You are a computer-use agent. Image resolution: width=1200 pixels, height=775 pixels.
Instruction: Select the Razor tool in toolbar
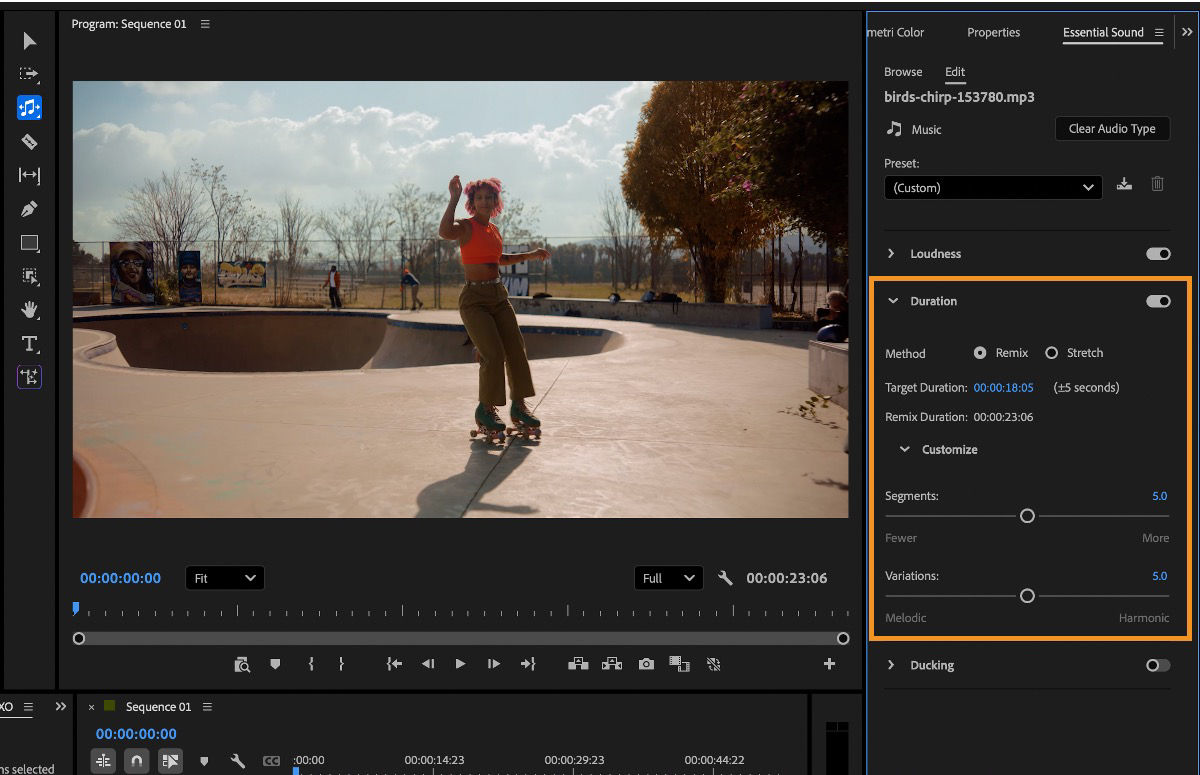tap(29, 142)
